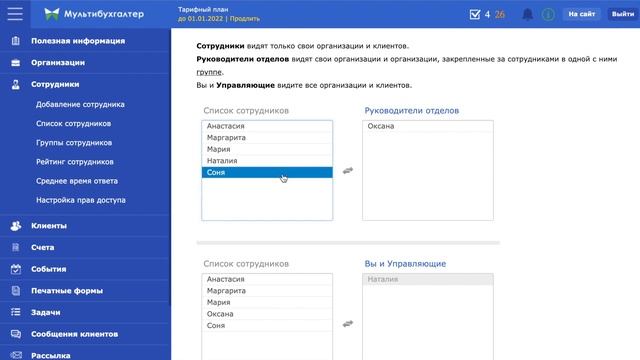Click the tasks count 4 in header

tap(487, 14)
